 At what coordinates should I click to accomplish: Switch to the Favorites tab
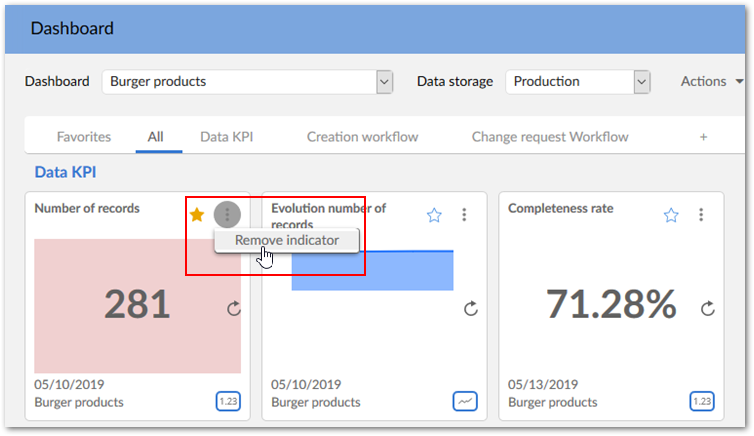coord(84,137)
